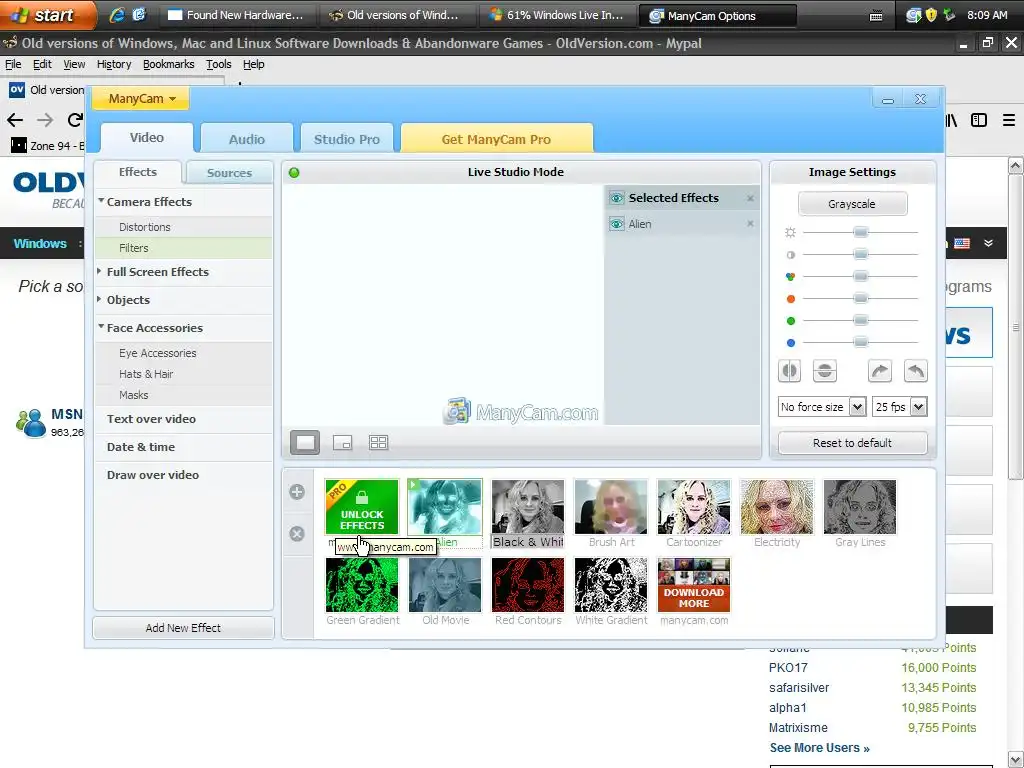Click the keyboard icon in taskbar
1024x768 pixels.
tap(876, 16)
